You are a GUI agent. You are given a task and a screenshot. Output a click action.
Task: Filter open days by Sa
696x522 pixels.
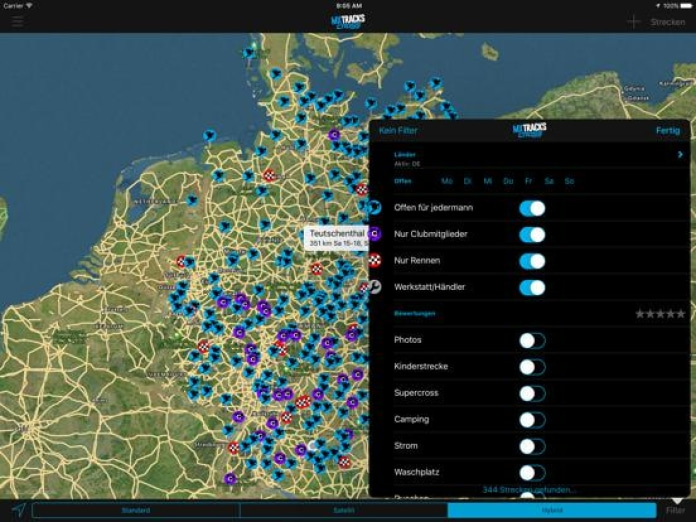549,181
